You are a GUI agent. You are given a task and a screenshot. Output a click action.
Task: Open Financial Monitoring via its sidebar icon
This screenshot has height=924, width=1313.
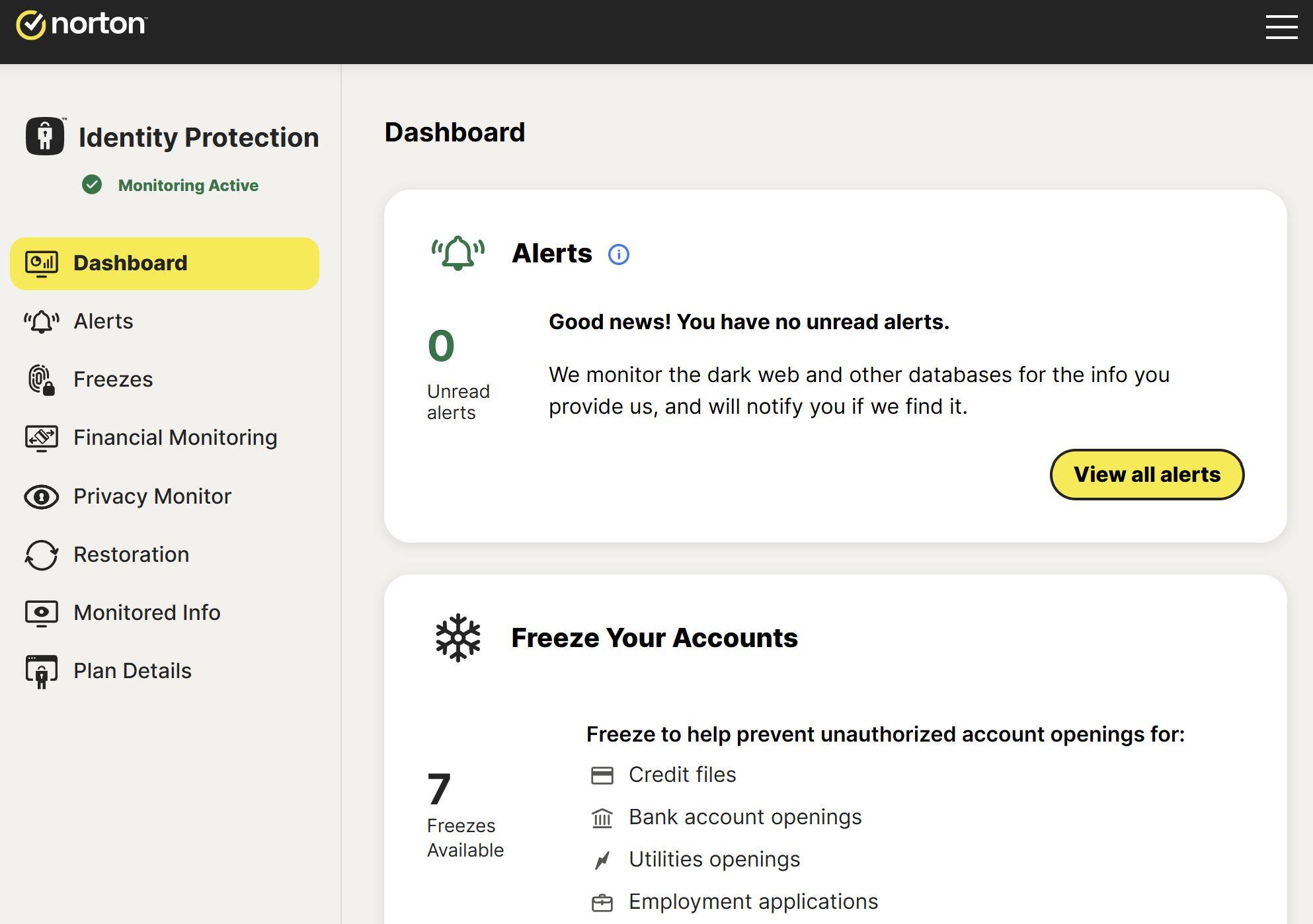point(41,438)
